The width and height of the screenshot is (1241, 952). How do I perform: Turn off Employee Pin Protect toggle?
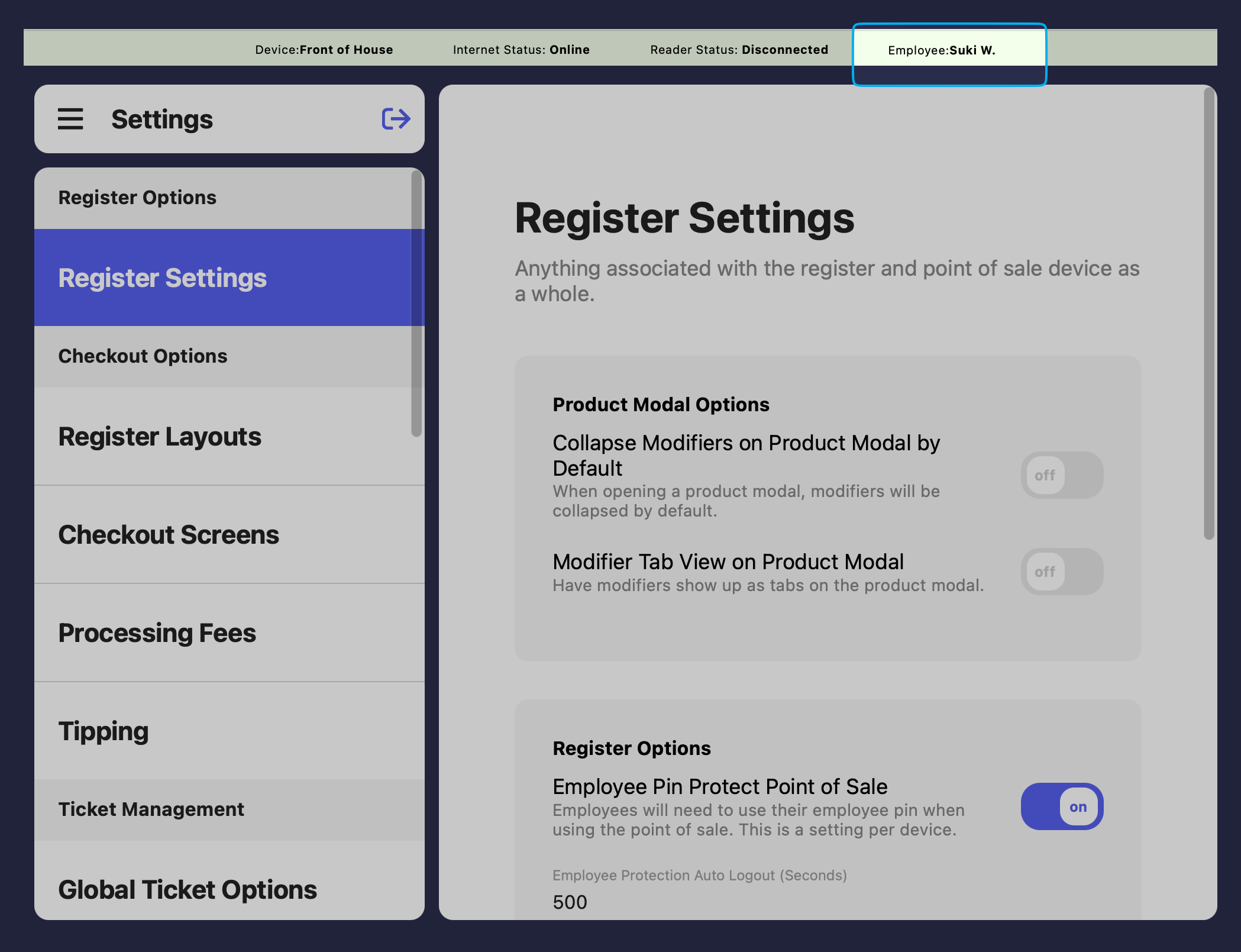click(x=1062, y=806)
